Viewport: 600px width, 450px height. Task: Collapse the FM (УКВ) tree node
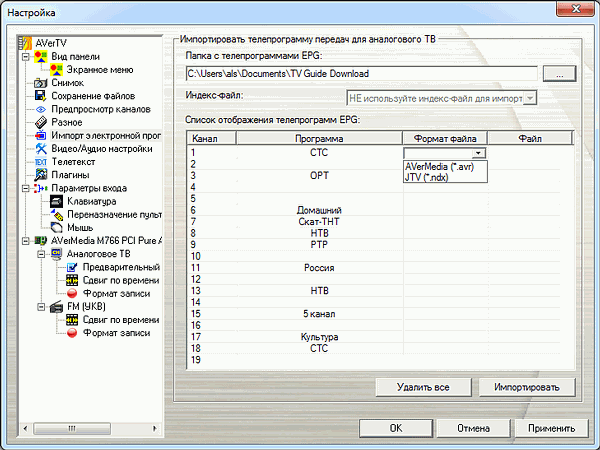[x=41, y=307]
